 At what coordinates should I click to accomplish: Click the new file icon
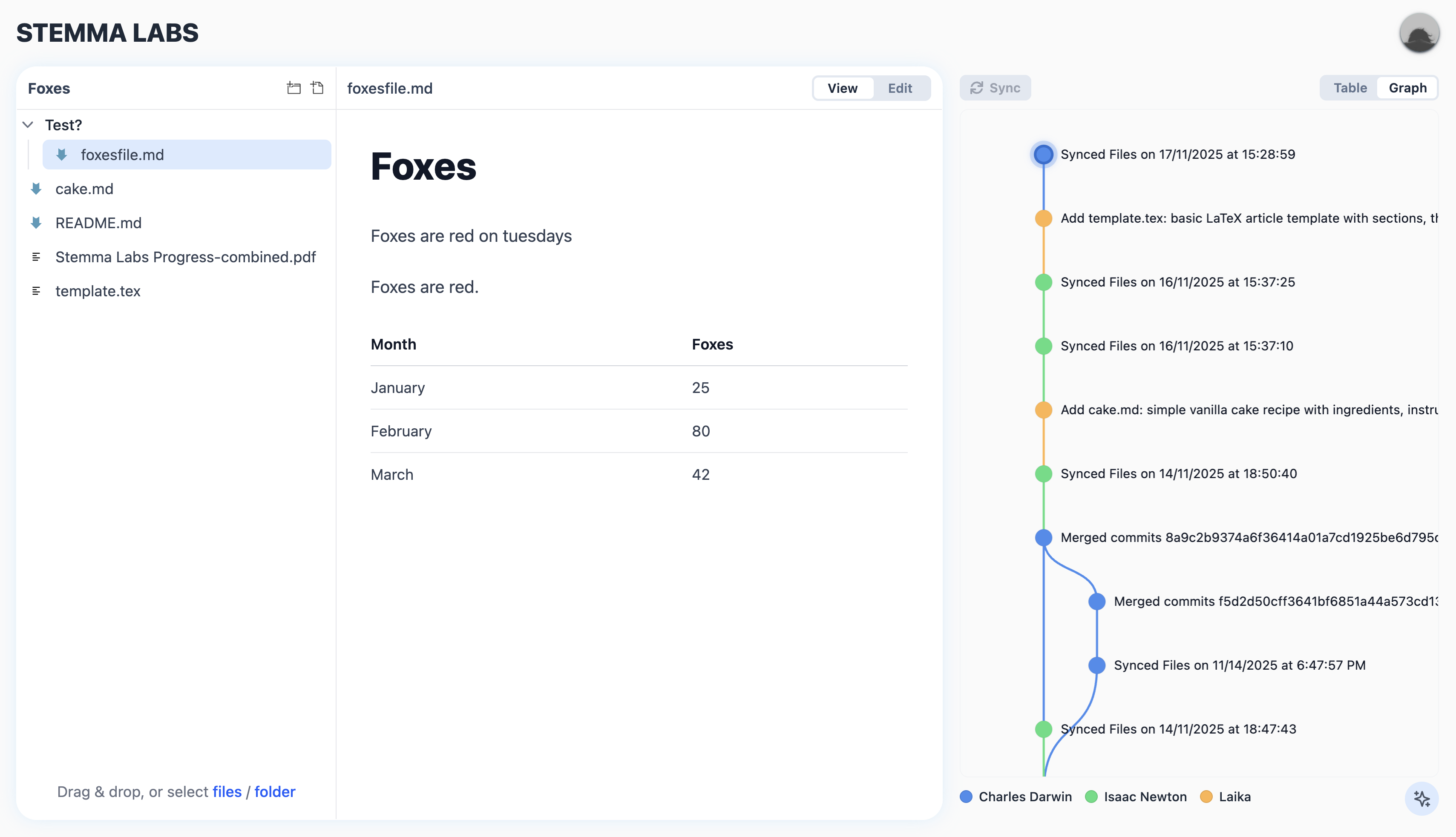pyautogui.click(x=317, y=87)
